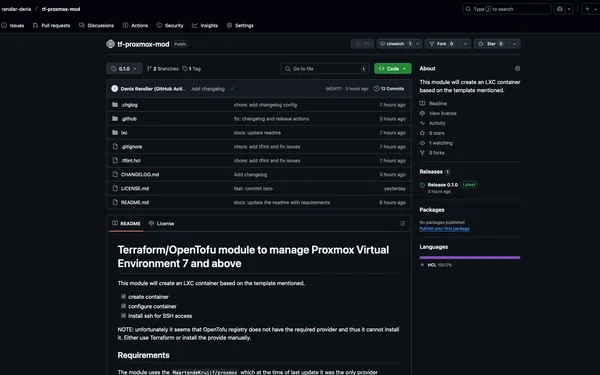This screenshot has height=375, width=600.
Task: Click the commit status check mark
Action: (x=232, y=89)
